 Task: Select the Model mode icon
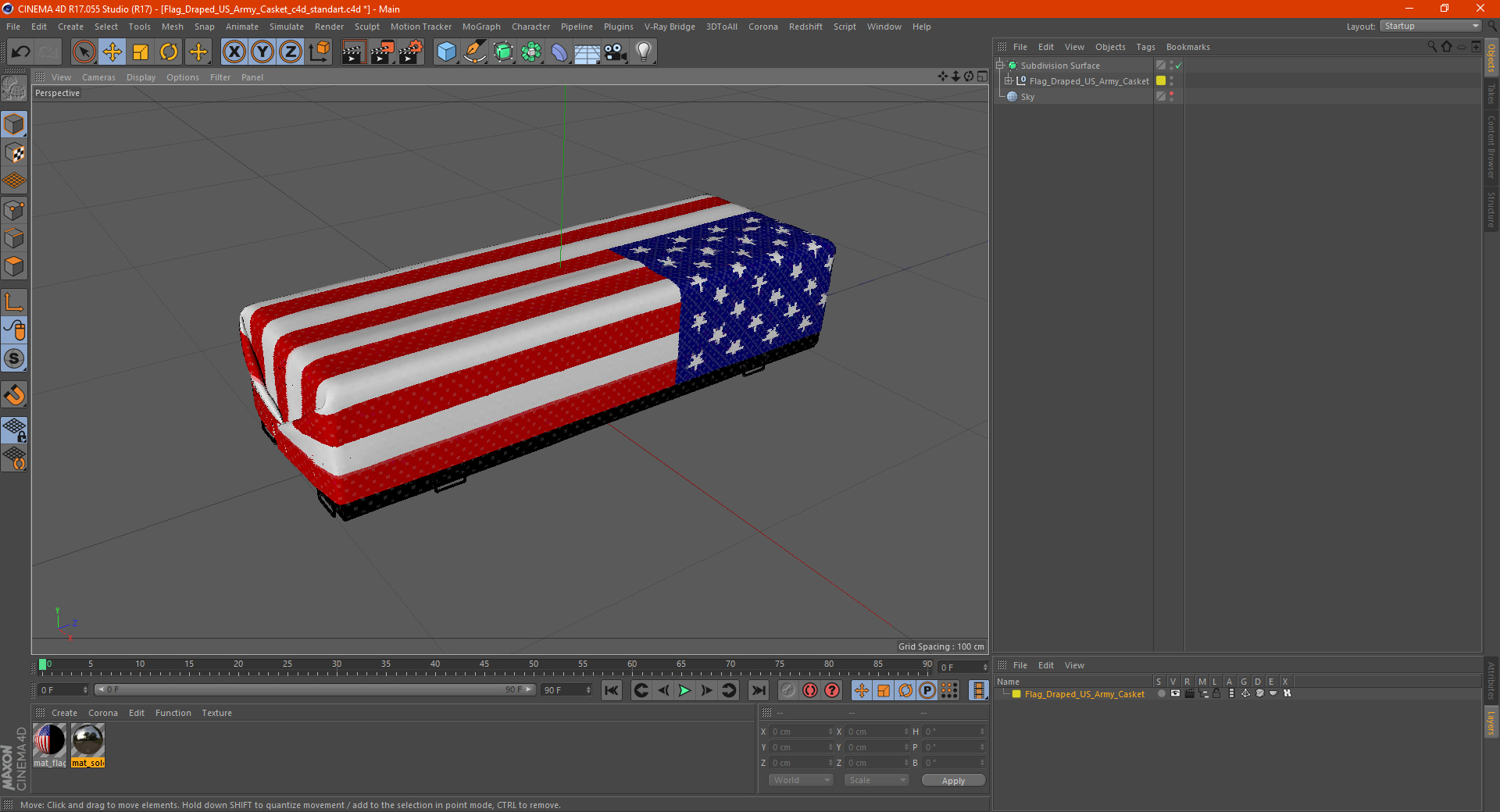[x=14, y=125]
